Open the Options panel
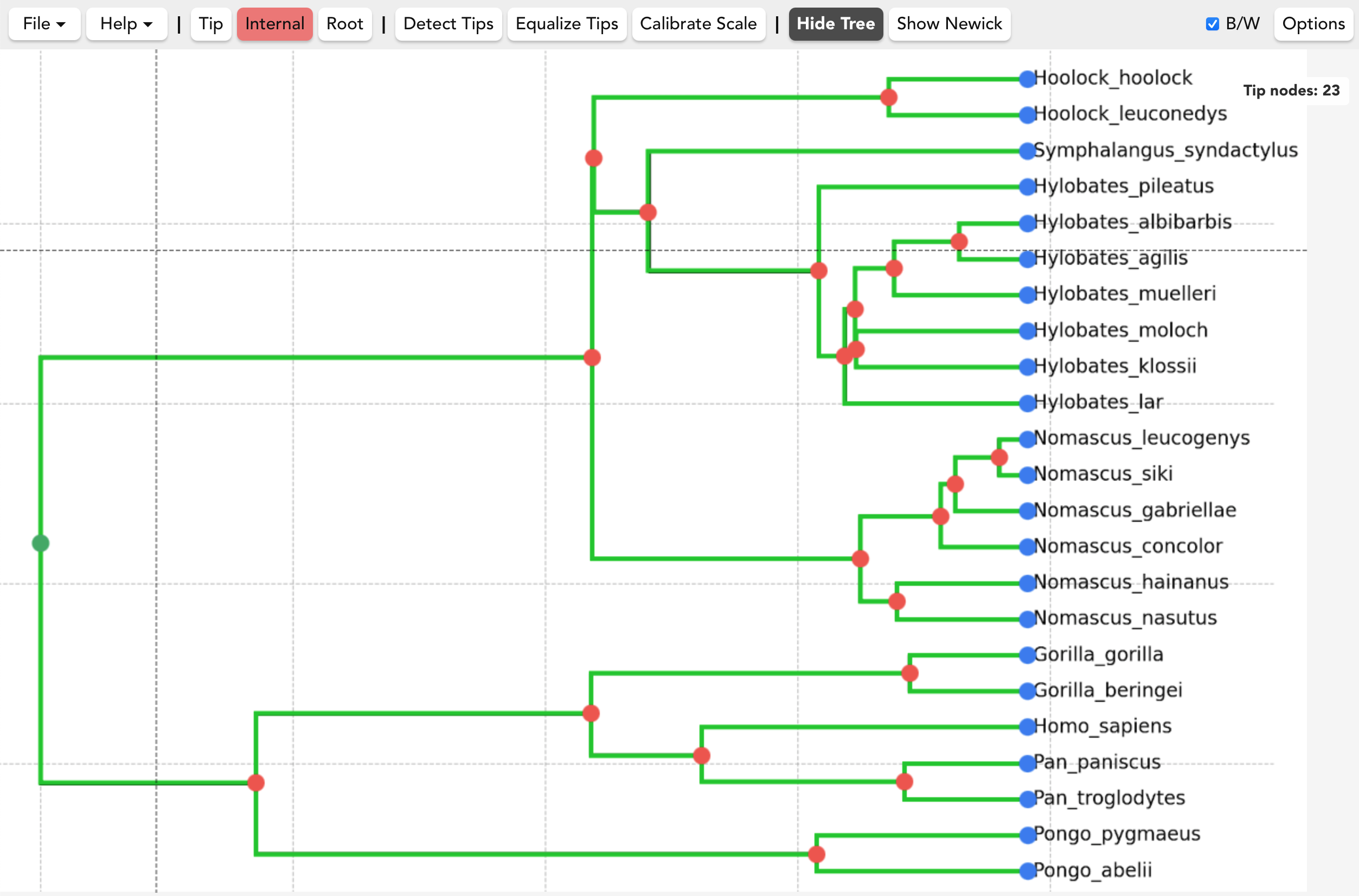This screenshot has height=896, width=1359. pyautogui.click(x=1313, y=23)
